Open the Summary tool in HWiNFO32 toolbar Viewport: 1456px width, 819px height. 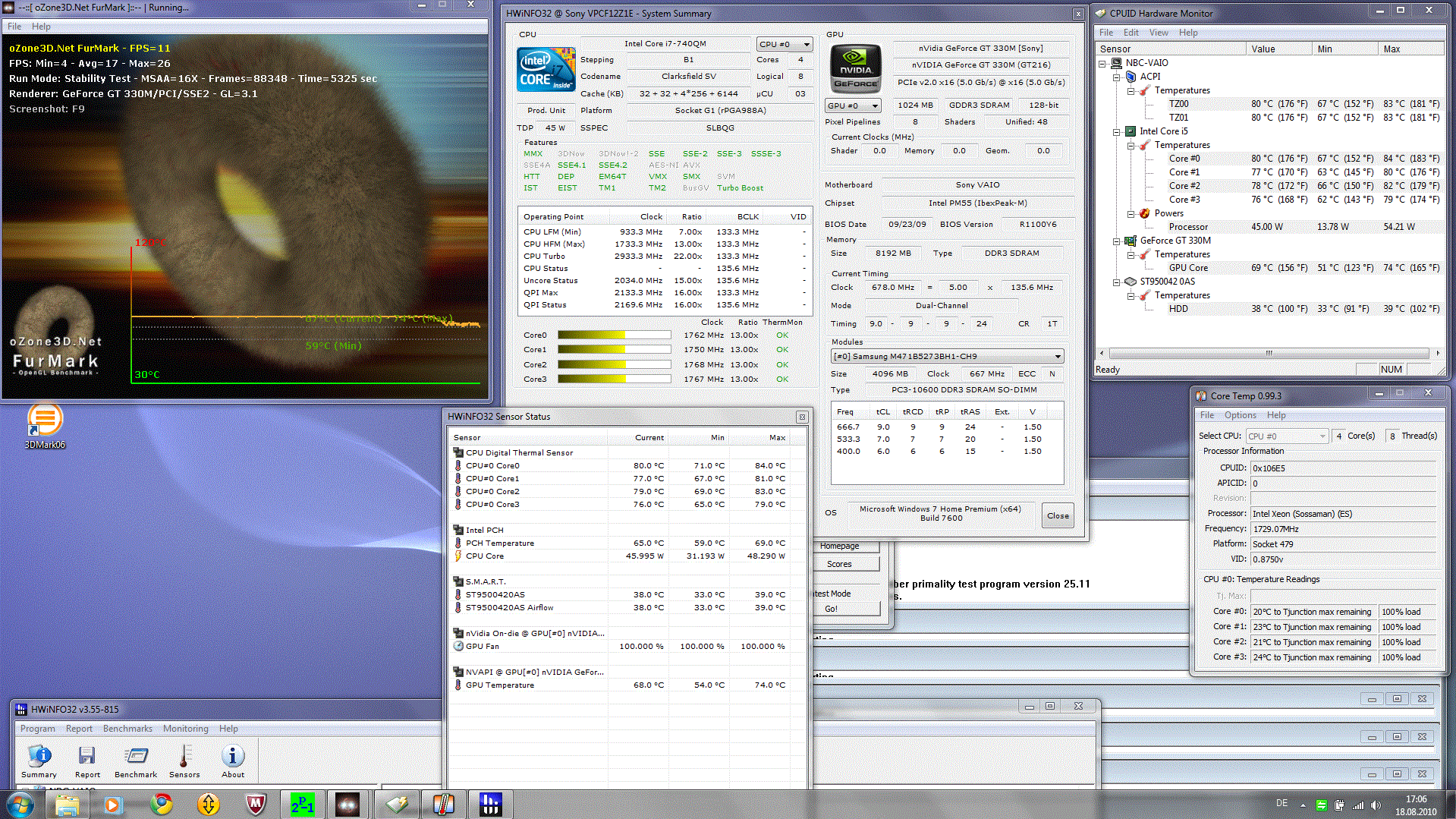[x=39, y=761]
